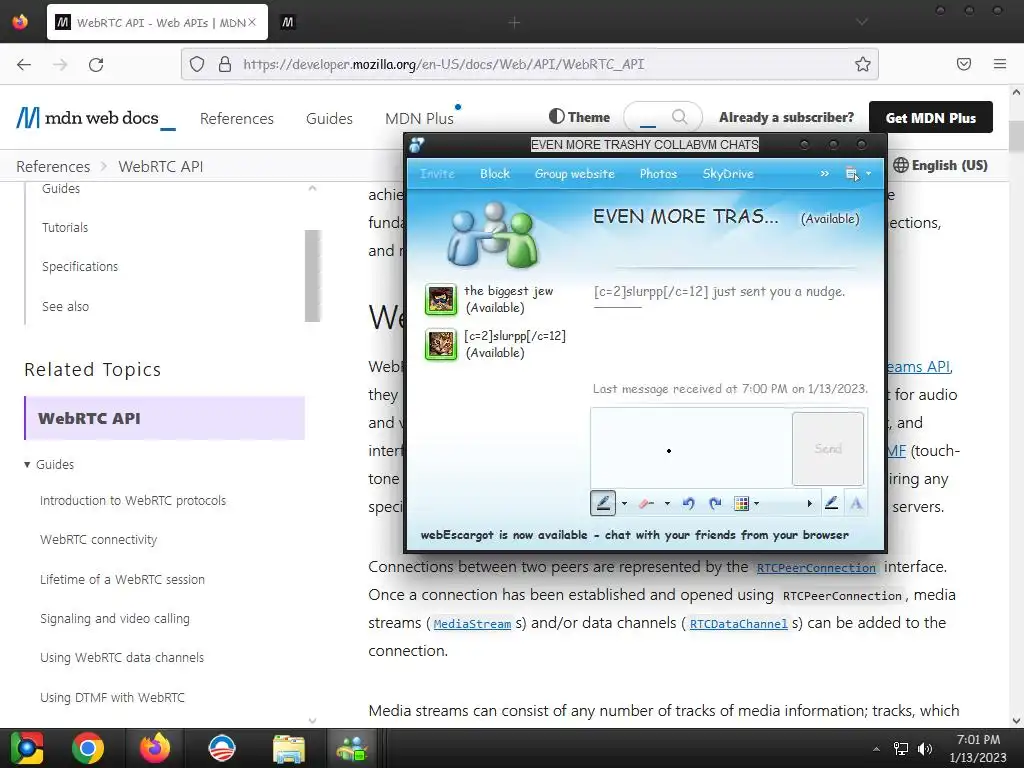Image resolution: width=1024 pixels, height=768 pixels.
Task: Open Photos in Messenger toolbar
Action: pos(658,174)
